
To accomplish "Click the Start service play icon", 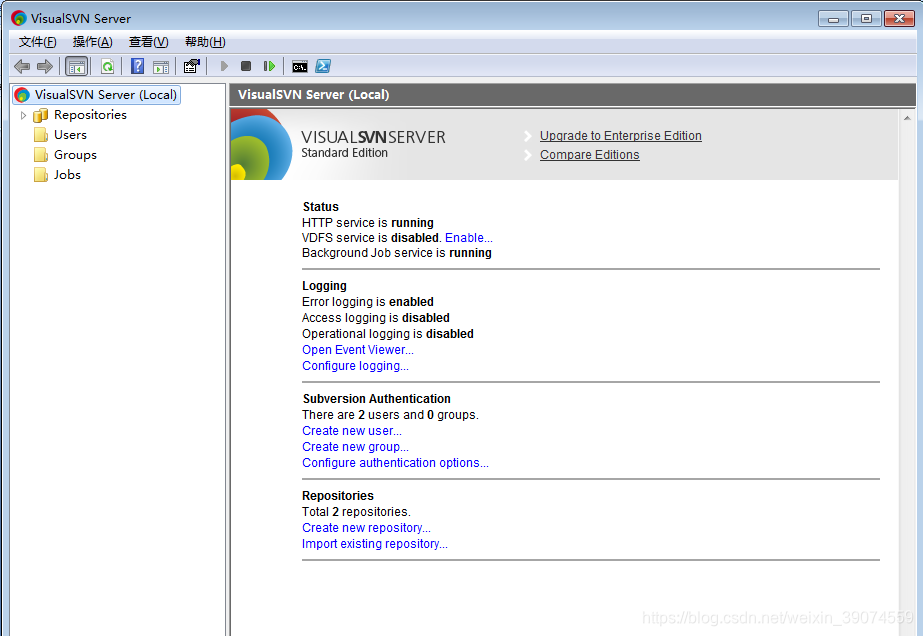I will tap(224, 66).
